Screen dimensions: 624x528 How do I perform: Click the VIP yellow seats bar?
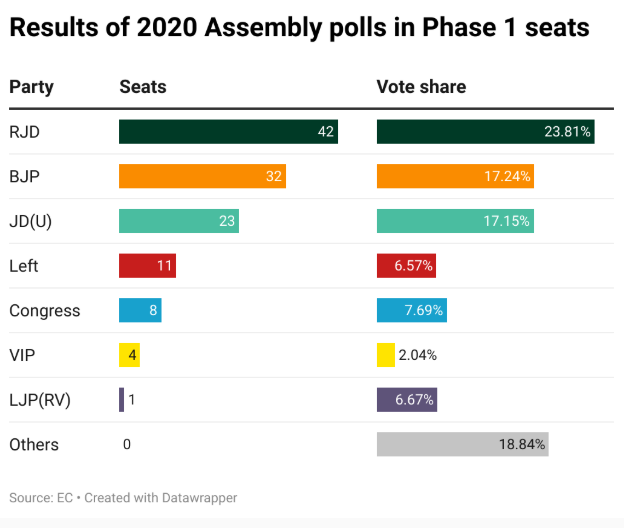[129, 355]
